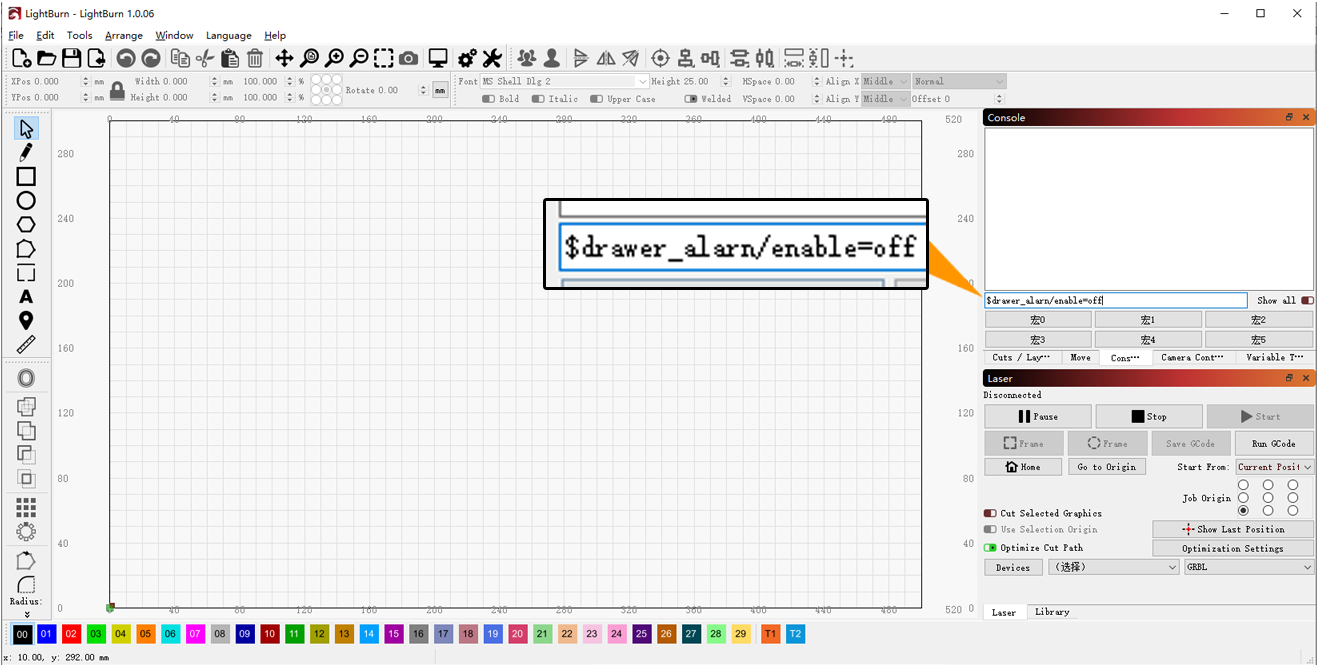Toggle the Welded switch
Image resolution: width=1318 pixels, height=665 pixels.
691,99
